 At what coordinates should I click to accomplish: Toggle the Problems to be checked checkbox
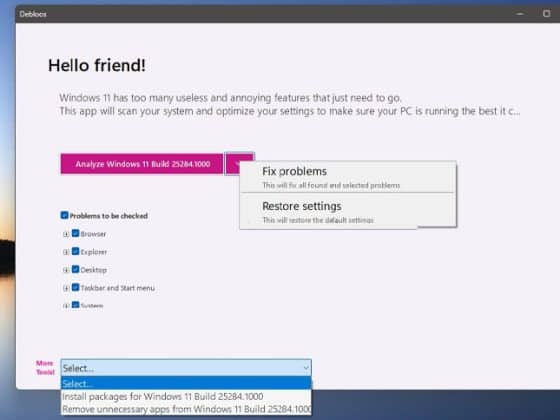pos(64,215)
